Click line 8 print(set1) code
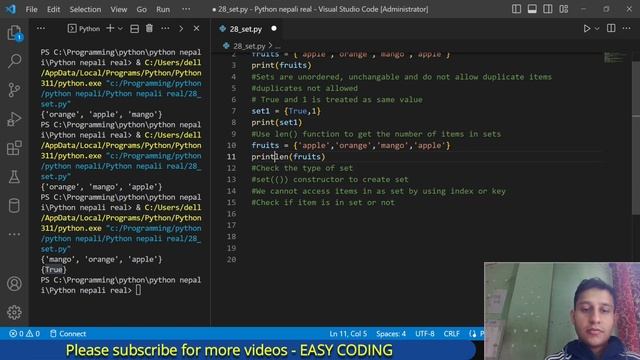 click(277, 122)
